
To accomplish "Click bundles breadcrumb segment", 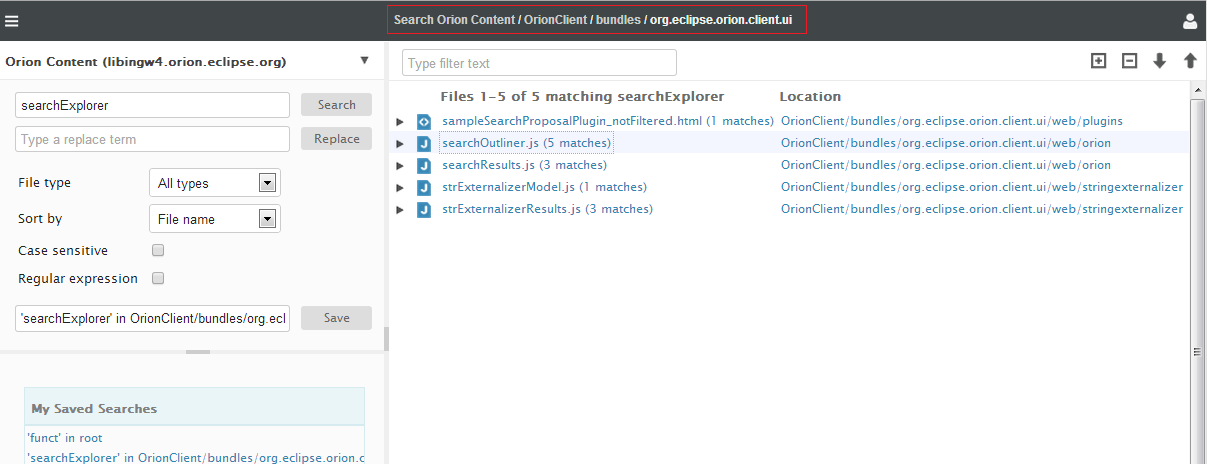I will [618, 20].
